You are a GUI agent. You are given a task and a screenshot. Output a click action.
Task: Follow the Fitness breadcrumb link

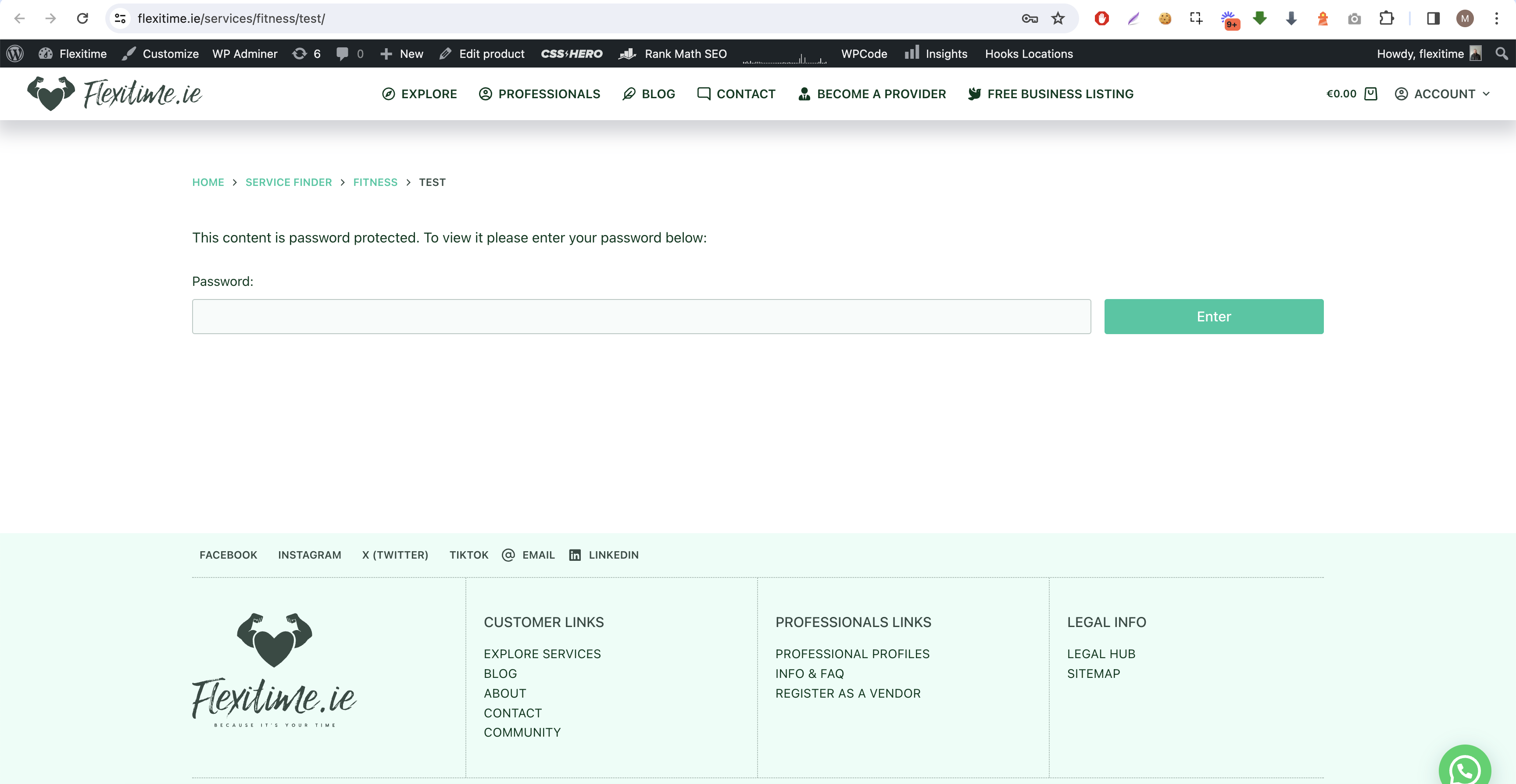point(375,182)
